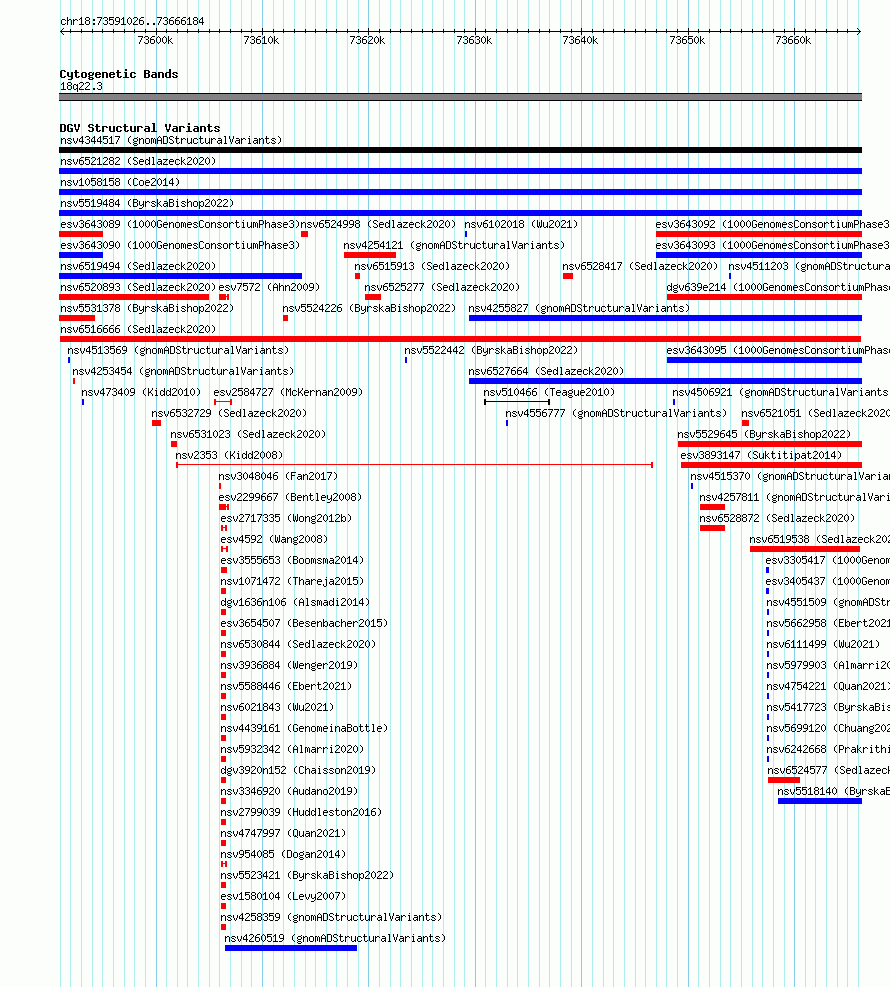Open nsv6525277 (Sedlazeck2020) label
Image resolution: width=890 pixels, height=987 pixels.
pyautogui.click(x=442, y=287)
